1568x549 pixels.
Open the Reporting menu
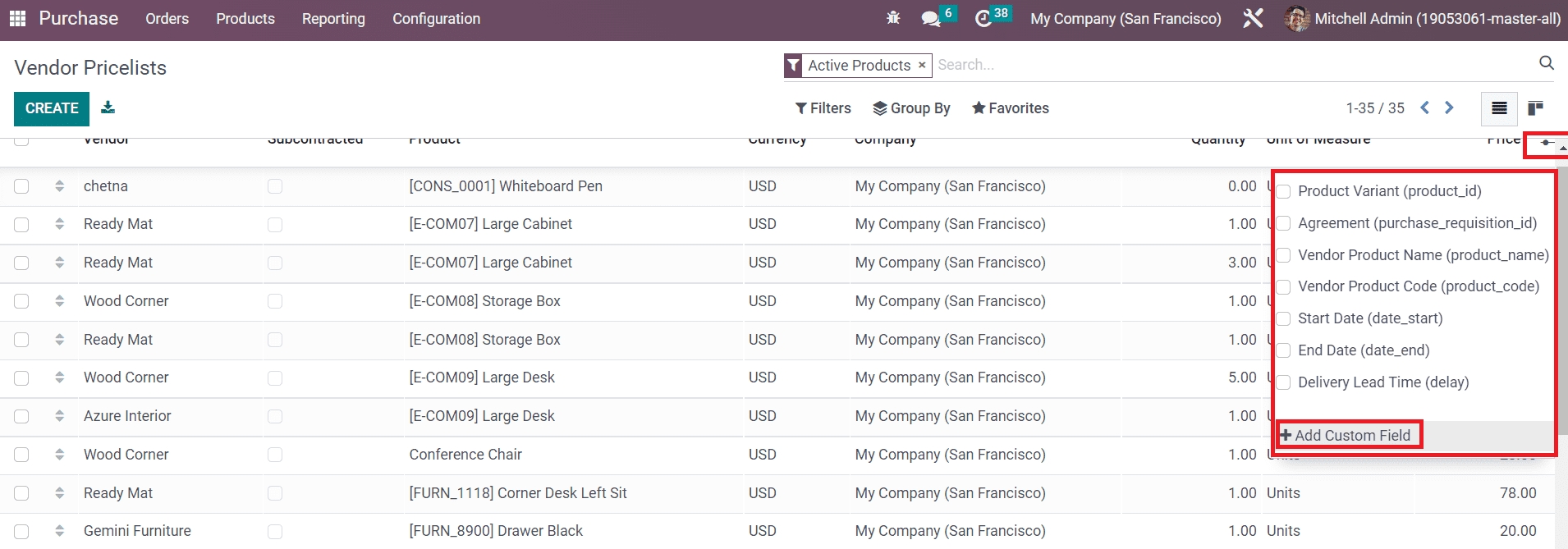click(x=333, y=18)
